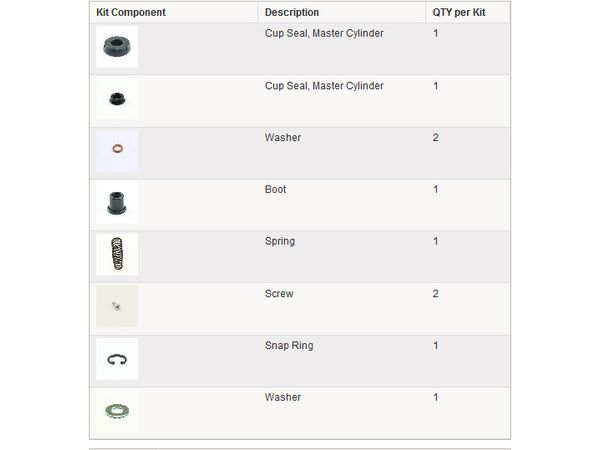Open the Screw component image
The width and height of the screenshot is (600, 450).
pos(117,307)
